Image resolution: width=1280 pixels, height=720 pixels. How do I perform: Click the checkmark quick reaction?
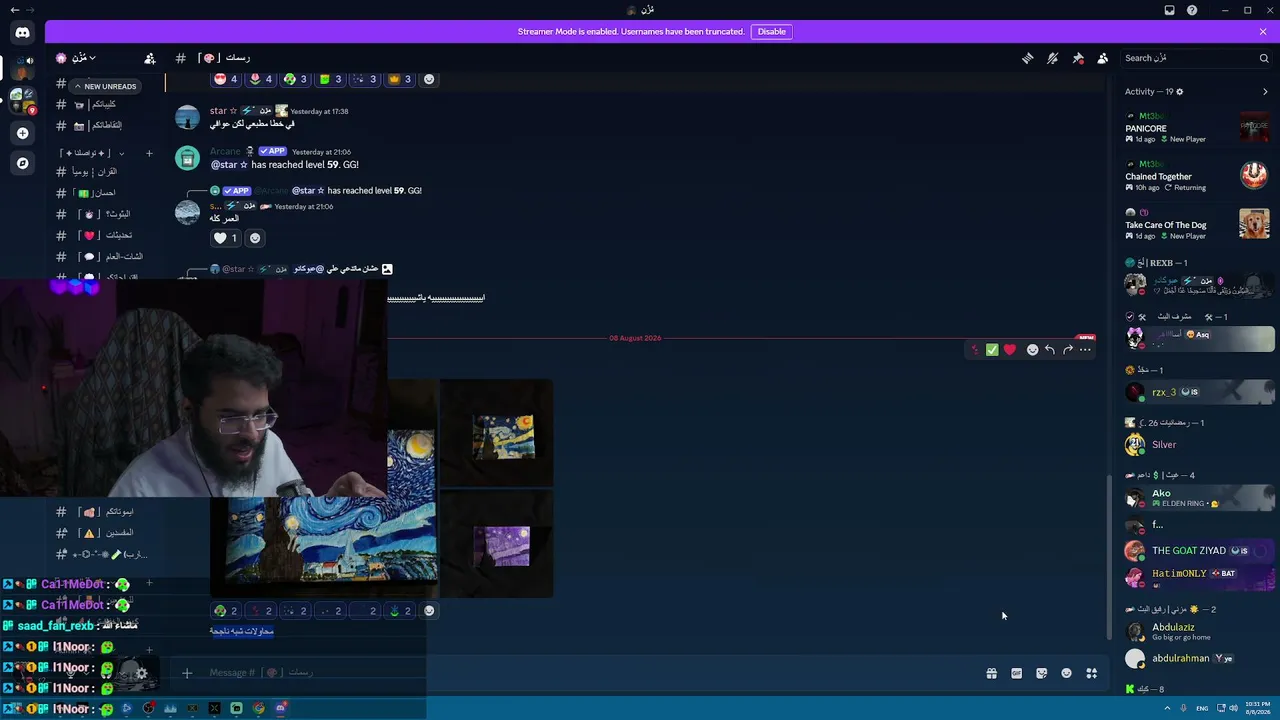pyautogui.click(x=992, y=350)
